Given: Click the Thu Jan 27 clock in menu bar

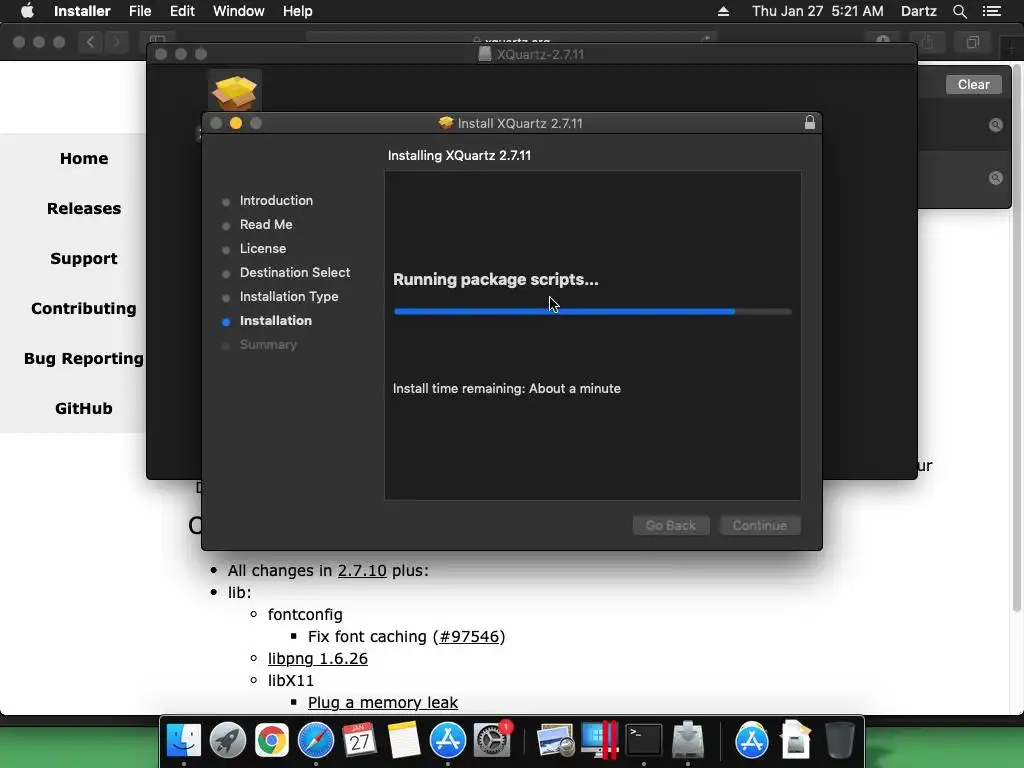Looking at the screenshot, I should pos(818,11).
